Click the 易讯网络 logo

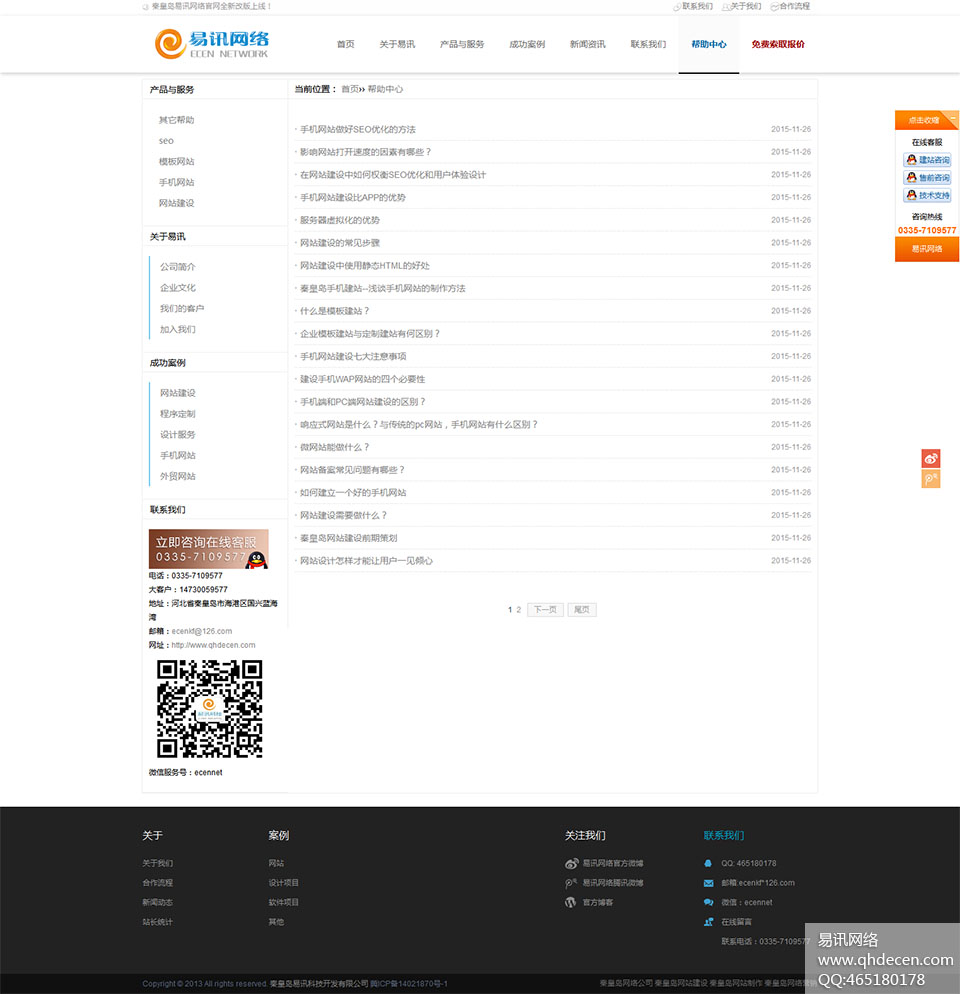pyautogui.click(x=212, y=44)
